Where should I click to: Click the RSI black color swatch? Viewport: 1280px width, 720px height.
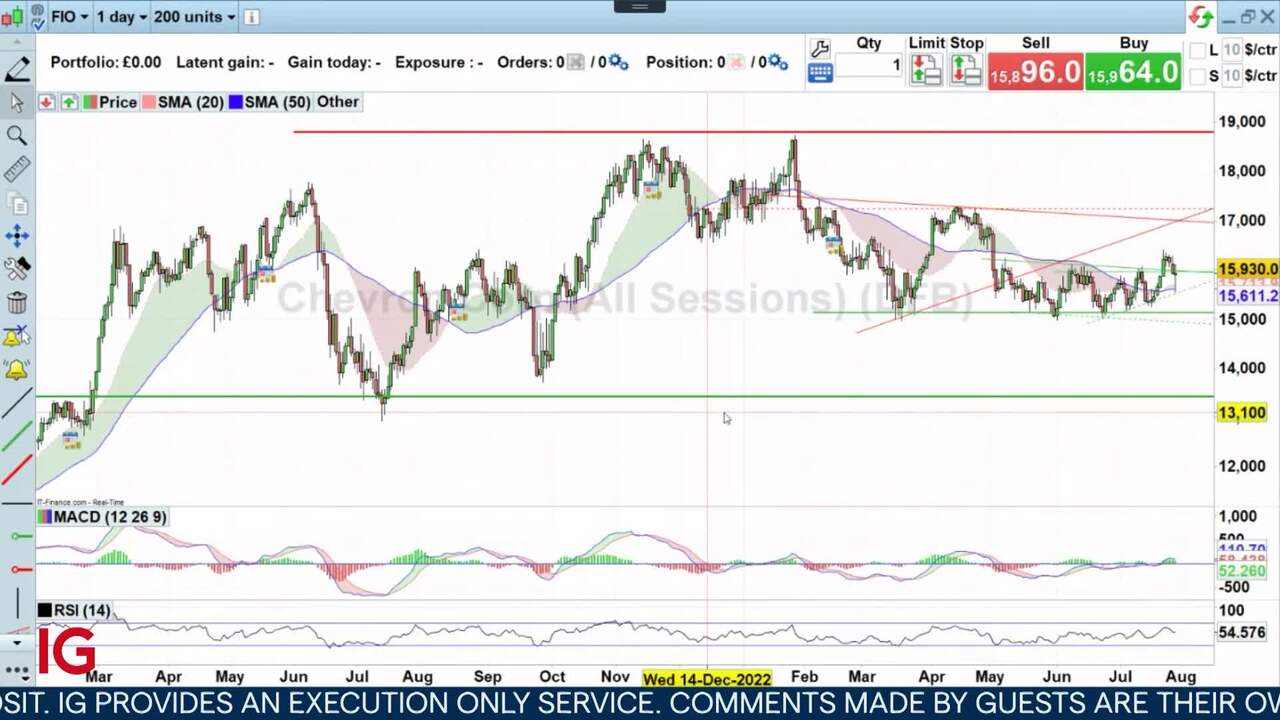click(x=45, y=611)
